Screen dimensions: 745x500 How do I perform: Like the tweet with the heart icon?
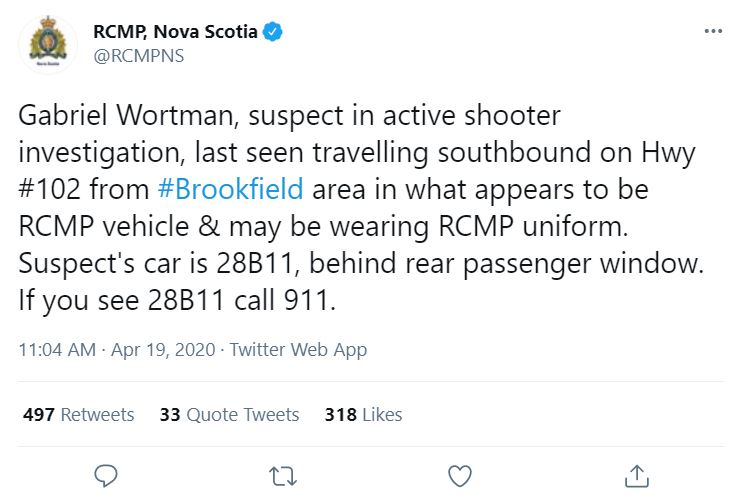click(x=459, y=474)
